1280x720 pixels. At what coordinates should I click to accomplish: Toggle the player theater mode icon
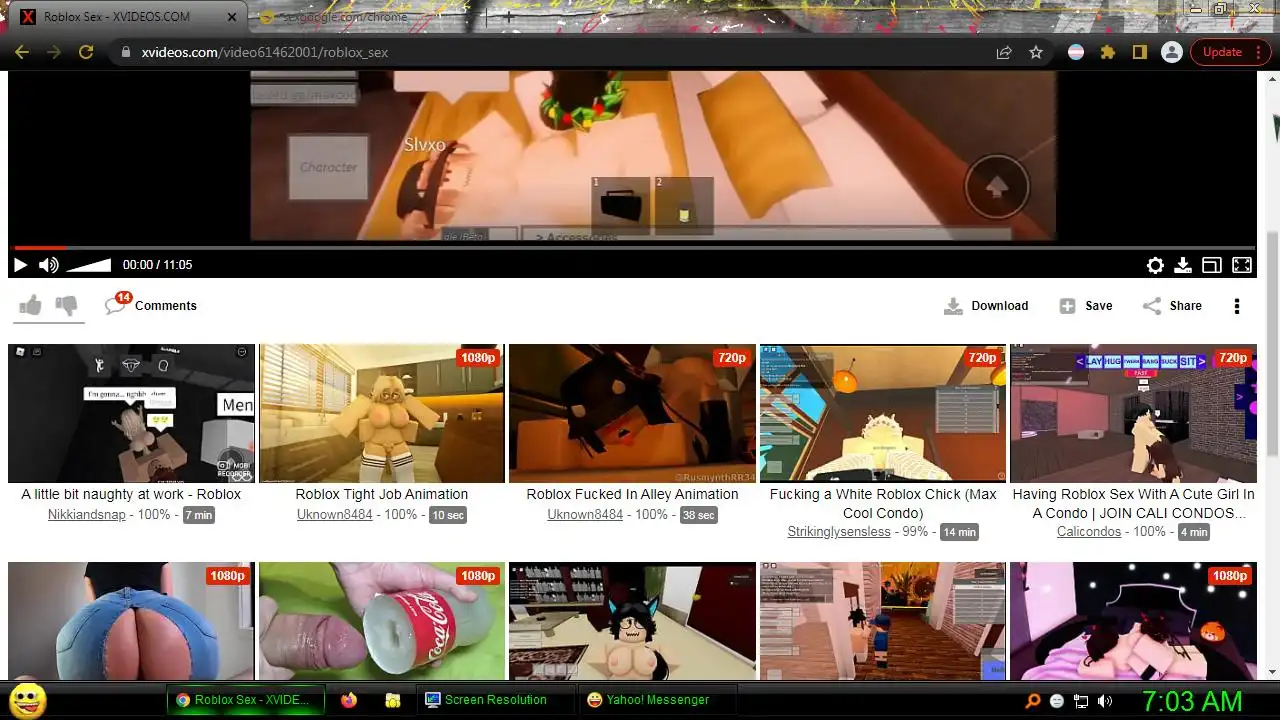(1212, 265)
